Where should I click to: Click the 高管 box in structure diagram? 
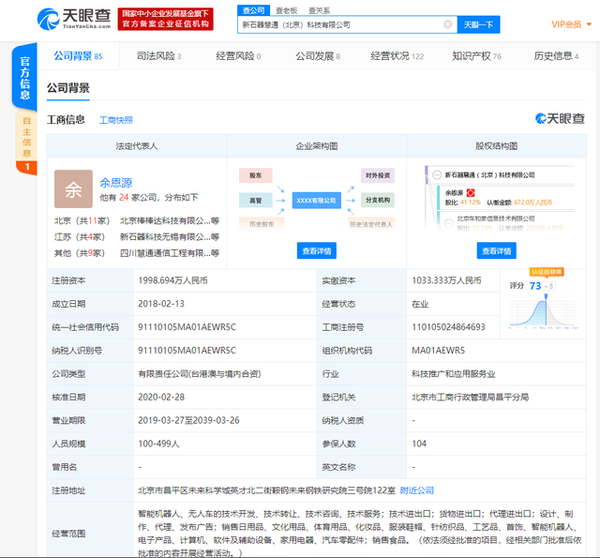pos(256,200)
